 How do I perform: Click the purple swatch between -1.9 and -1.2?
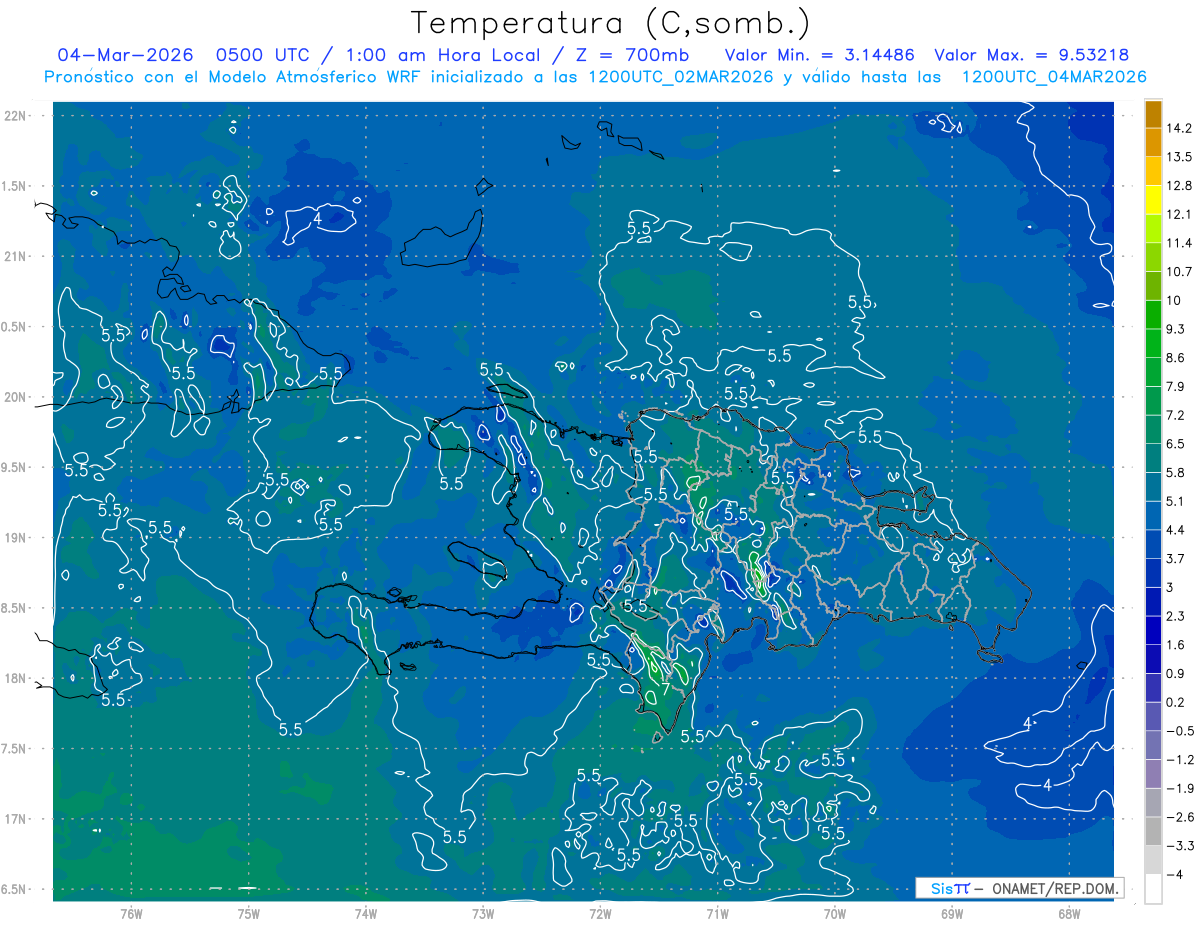click(1153, 774)
